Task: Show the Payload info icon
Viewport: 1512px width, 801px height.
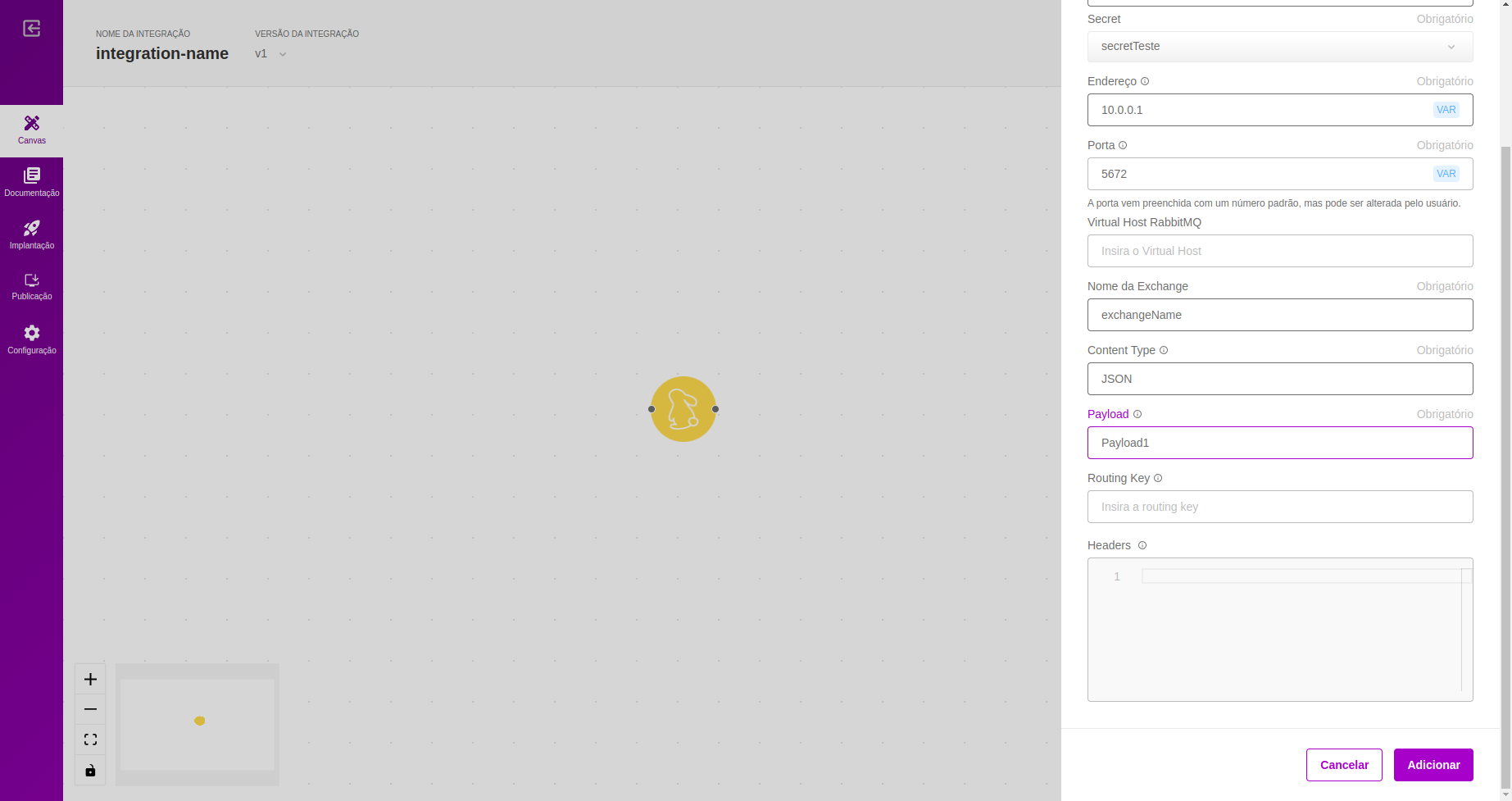Action: coord(1137,414)
